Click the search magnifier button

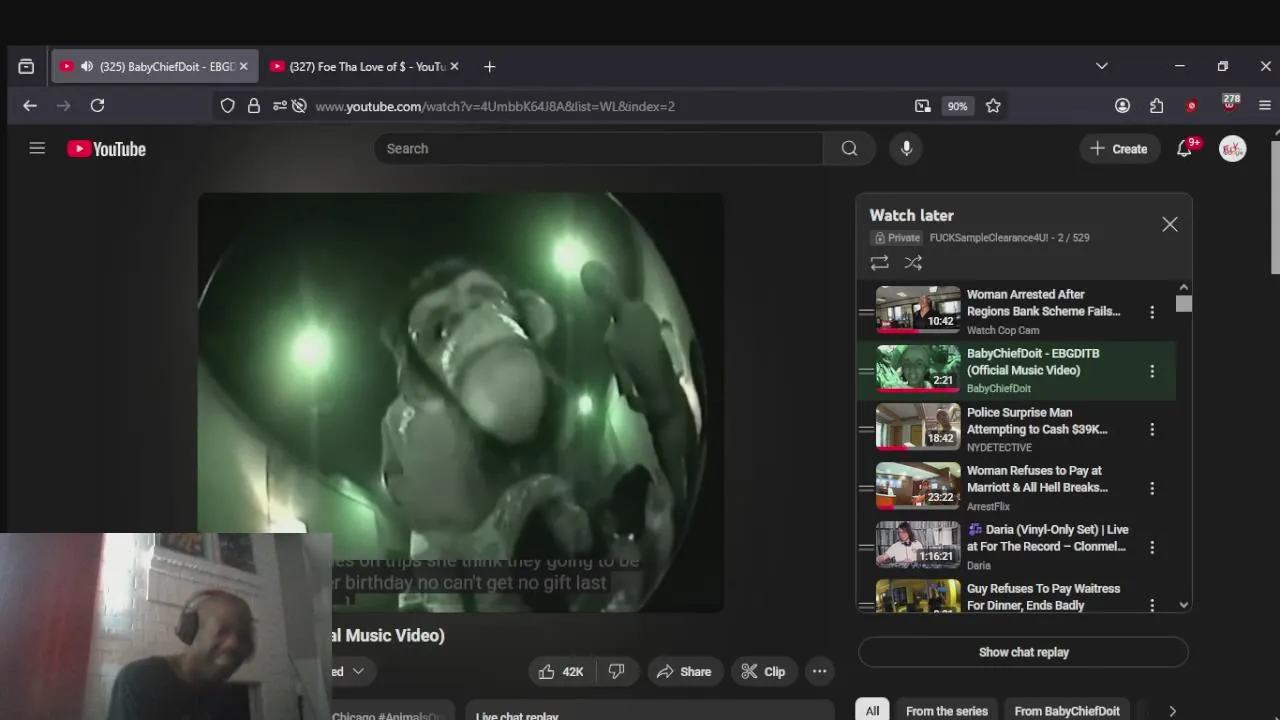(849, 148)
